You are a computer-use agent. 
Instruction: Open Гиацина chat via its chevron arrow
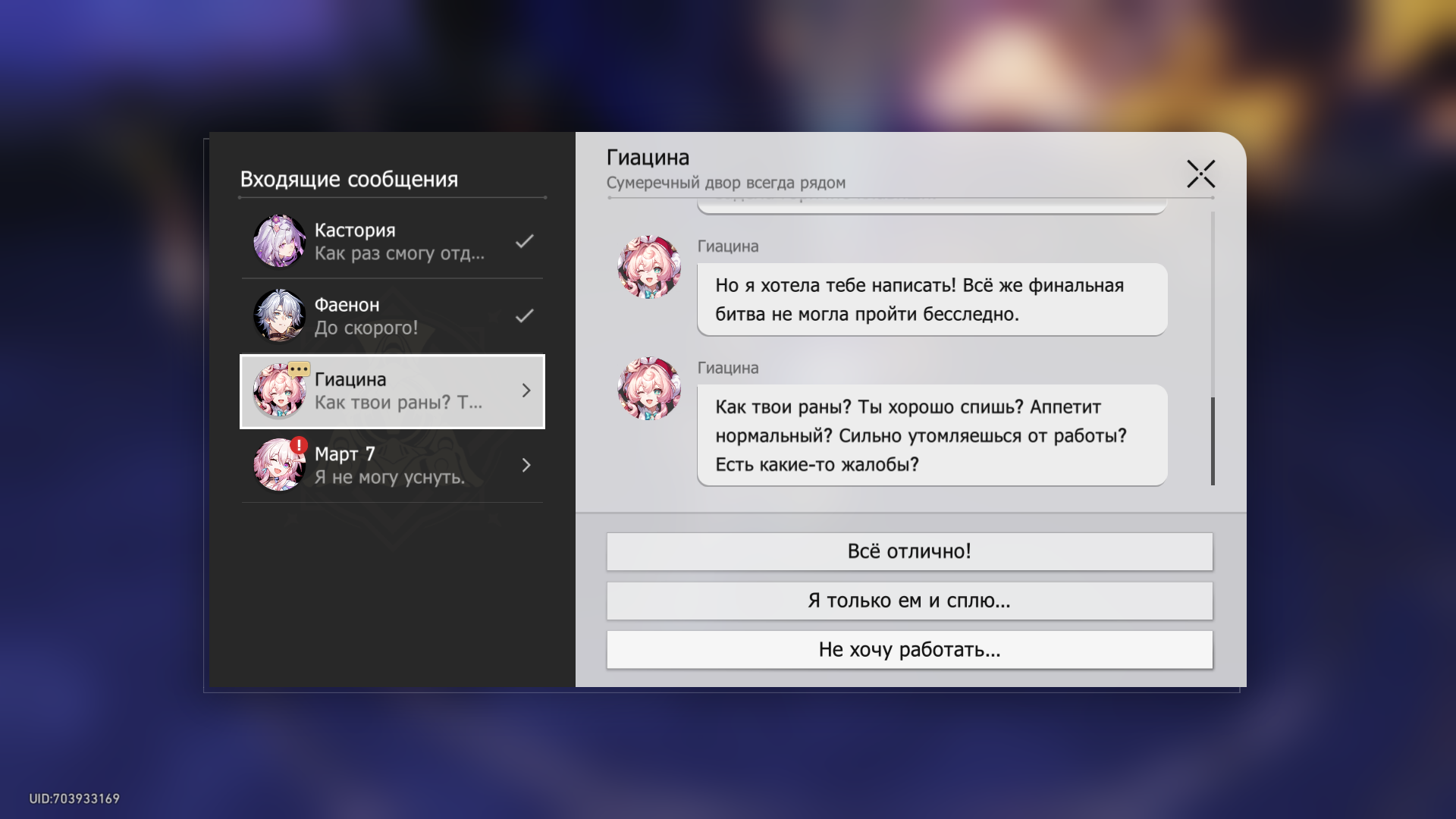pyautogui.click(x=526, y=391)
